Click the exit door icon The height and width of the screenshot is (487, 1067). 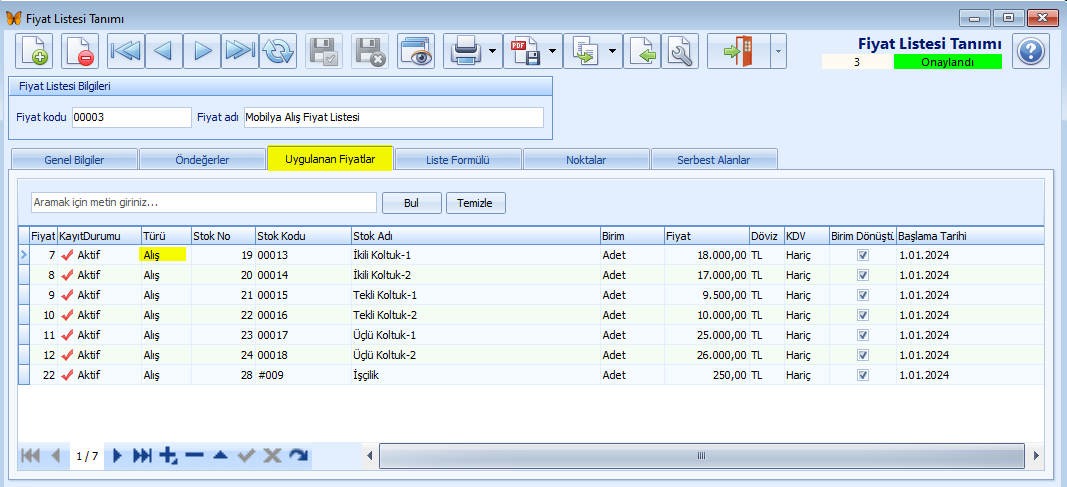coord(739,51)
